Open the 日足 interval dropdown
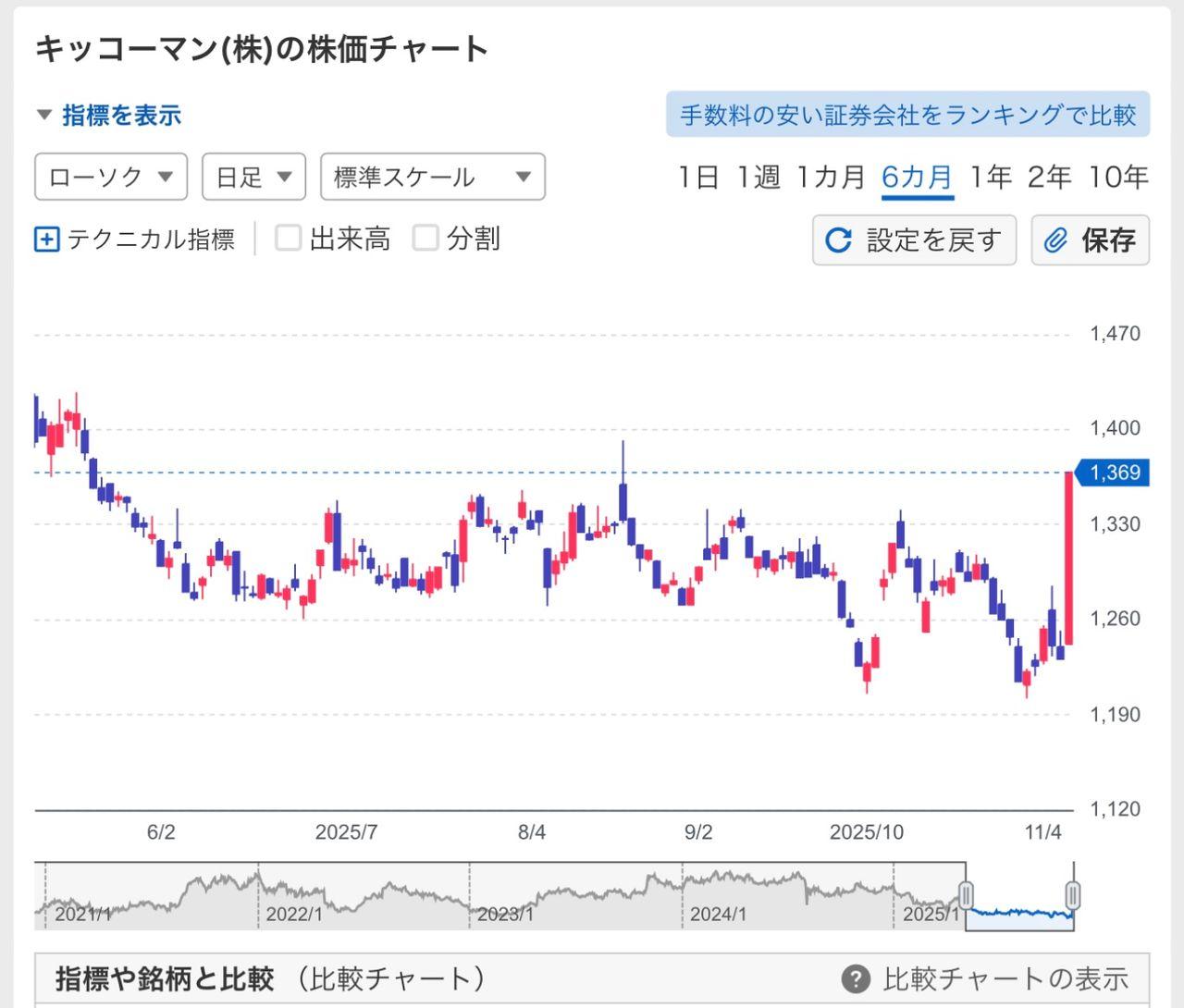Image resolution: width=1184 pixels, height=1008 pixels. coord(253,177)
